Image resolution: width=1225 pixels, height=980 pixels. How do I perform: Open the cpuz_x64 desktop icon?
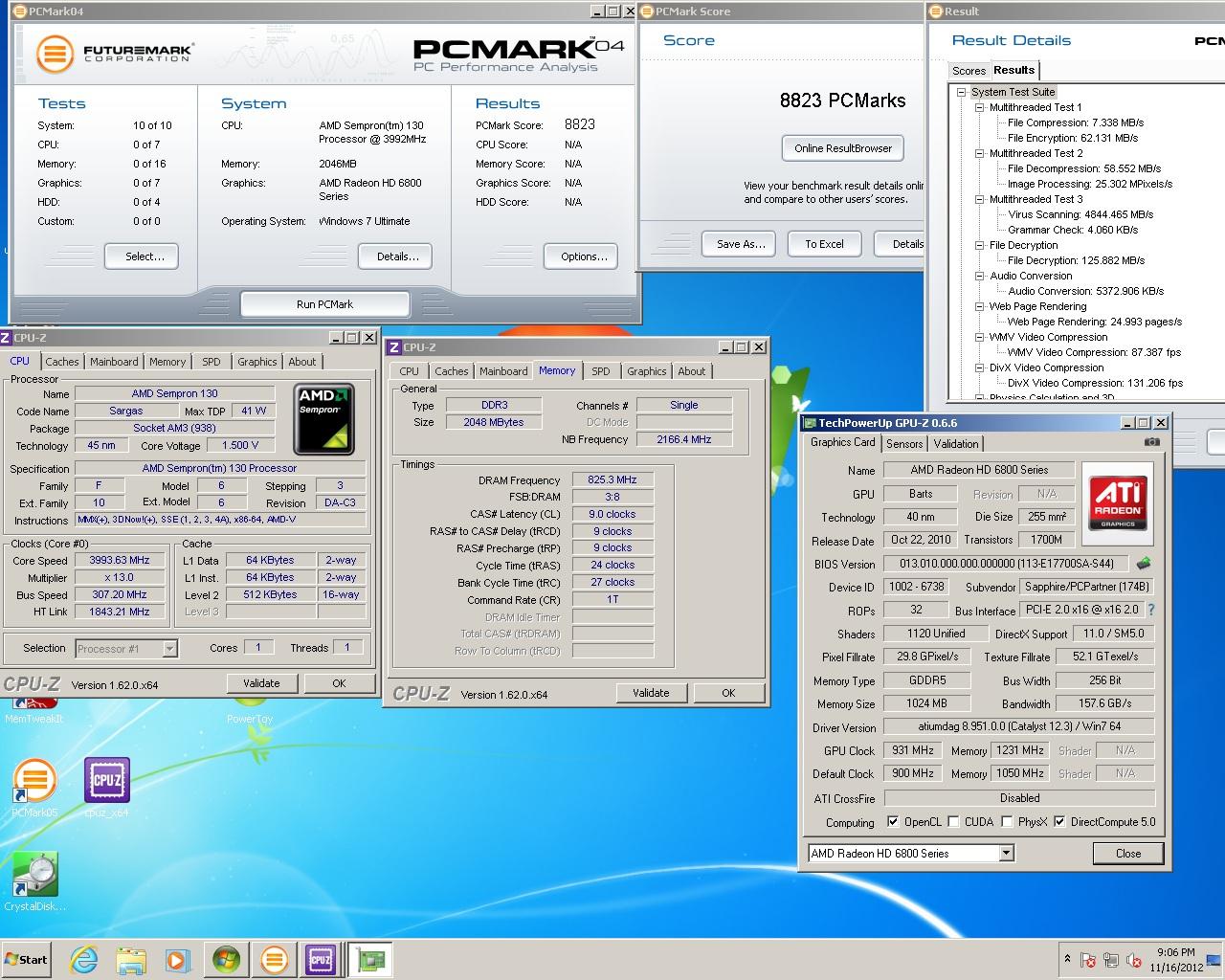click(x=106, y=789)
